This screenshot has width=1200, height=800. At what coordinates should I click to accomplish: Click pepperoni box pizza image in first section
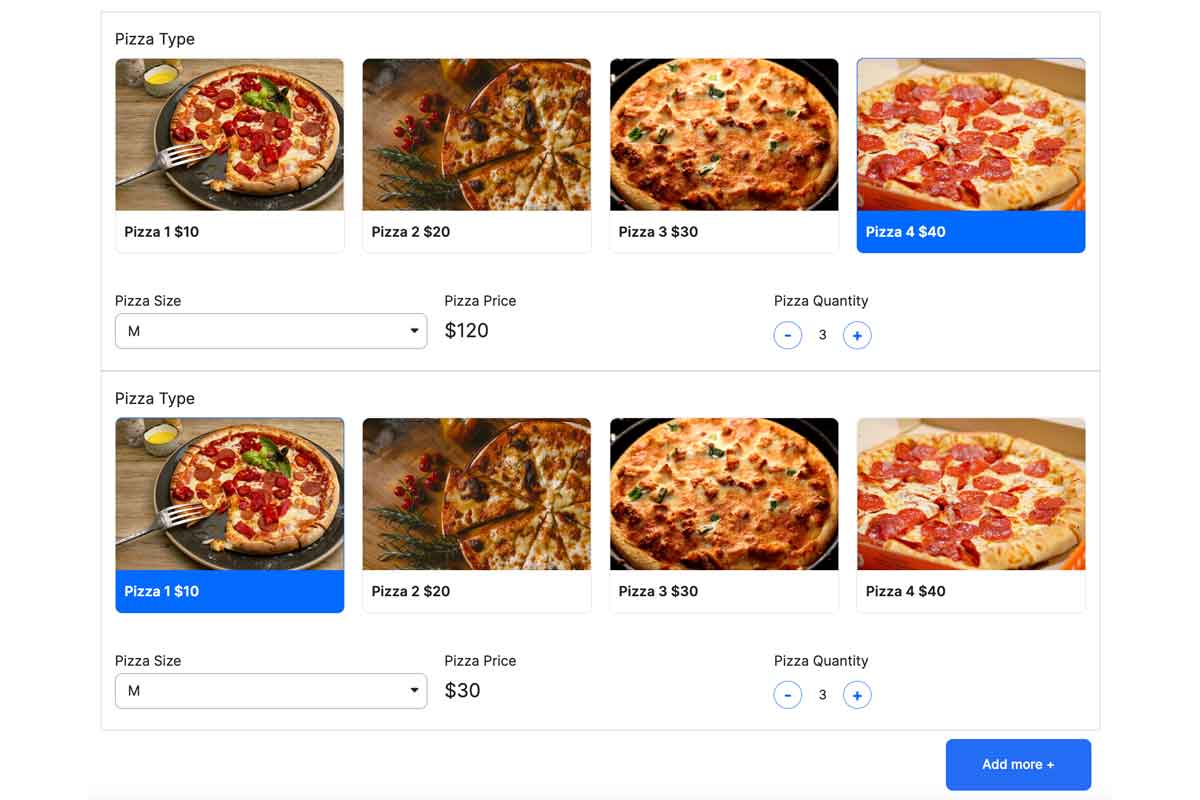click(x=971, y=134)
